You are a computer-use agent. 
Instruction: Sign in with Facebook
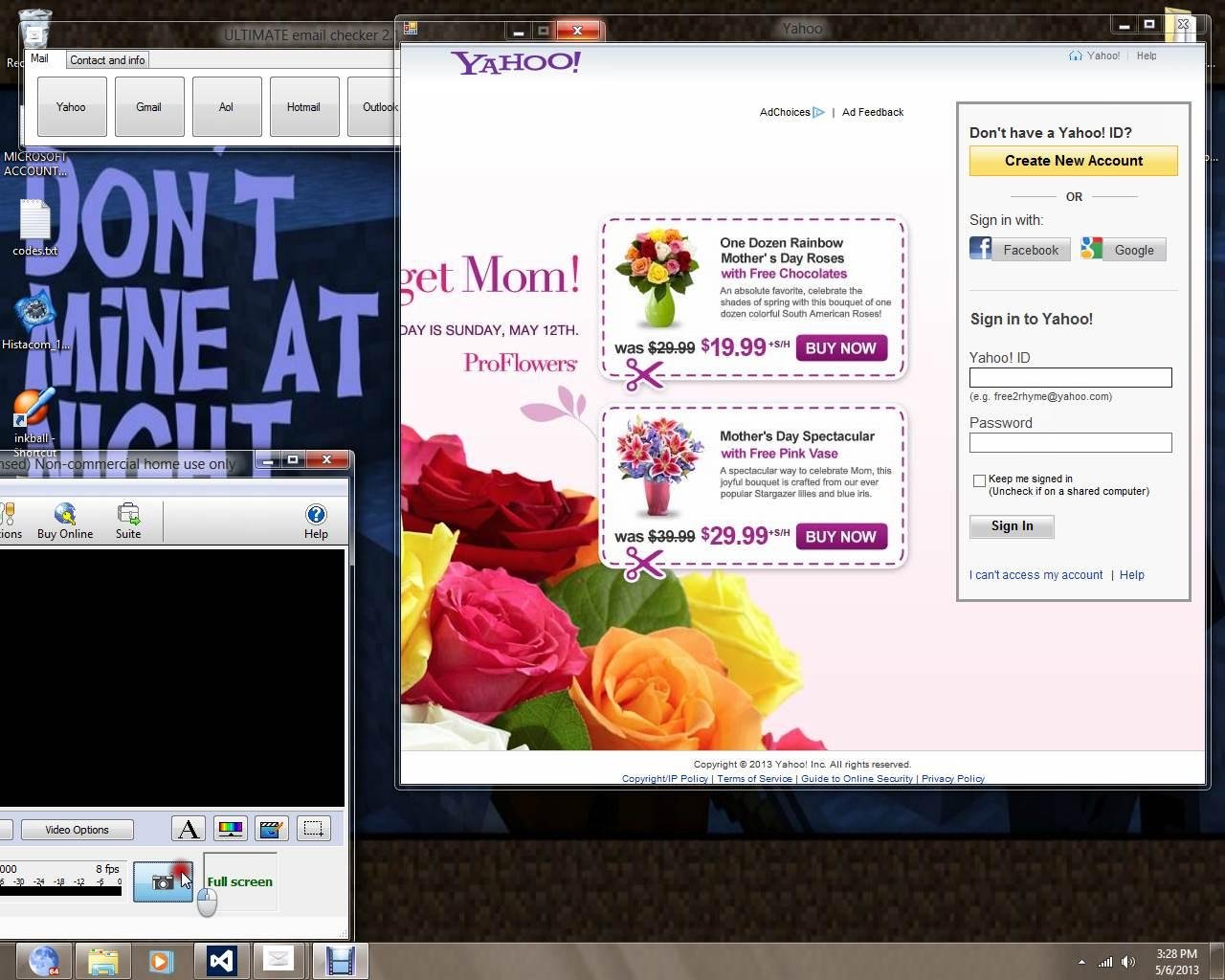[1020, 250]
